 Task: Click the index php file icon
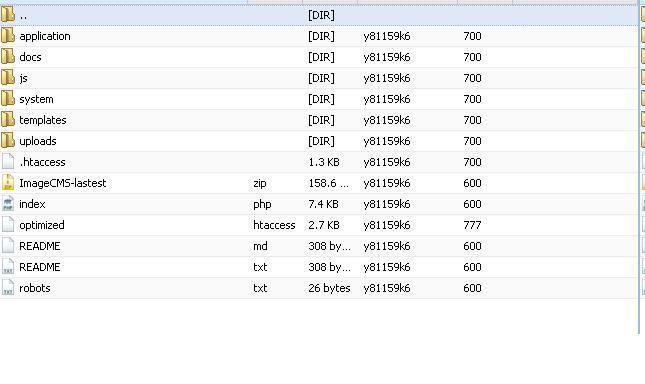pyautogui.click(x=8, y=204)
